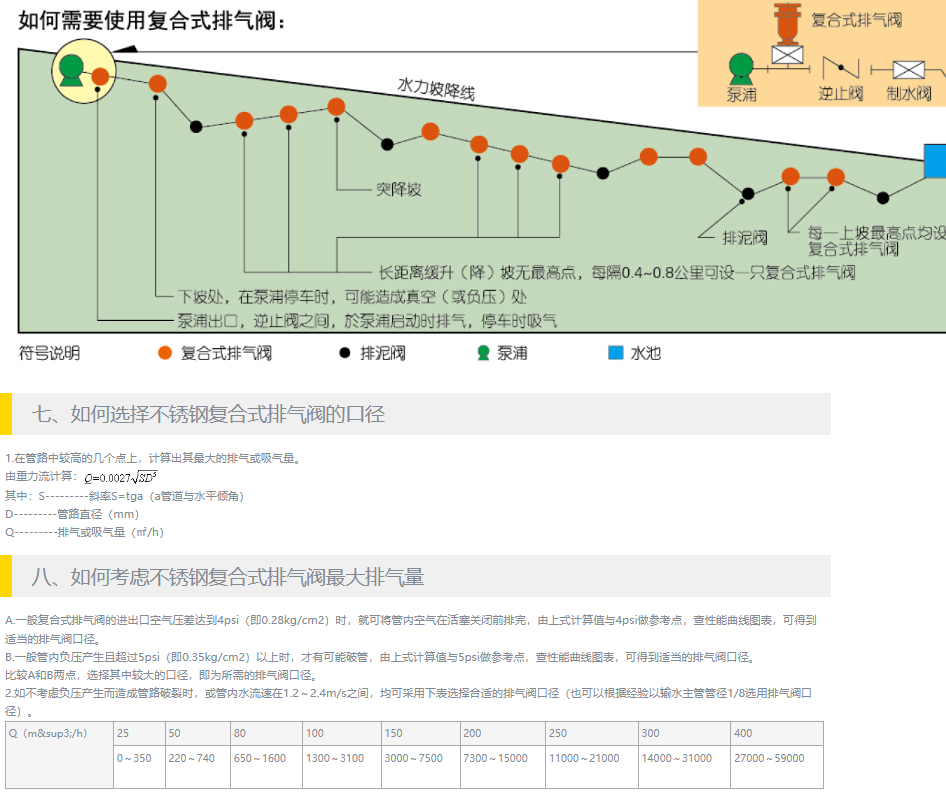Image resolution: width=946 pixels, height=800 pixels.
Task: Click the pump icon above the 泵浦 label in the inset
Action: pyautogui.click(x=740, y=67)
